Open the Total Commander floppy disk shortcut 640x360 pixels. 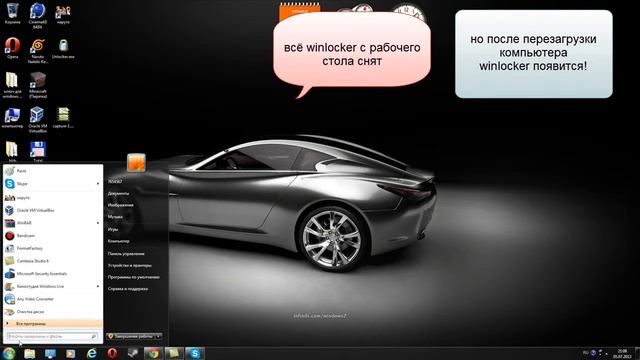click(38, 152)
